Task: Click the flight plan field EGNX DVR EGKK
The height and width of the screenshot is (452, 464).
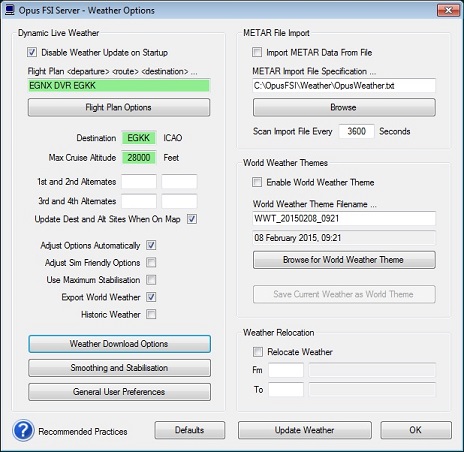Action: click(119, 86)
